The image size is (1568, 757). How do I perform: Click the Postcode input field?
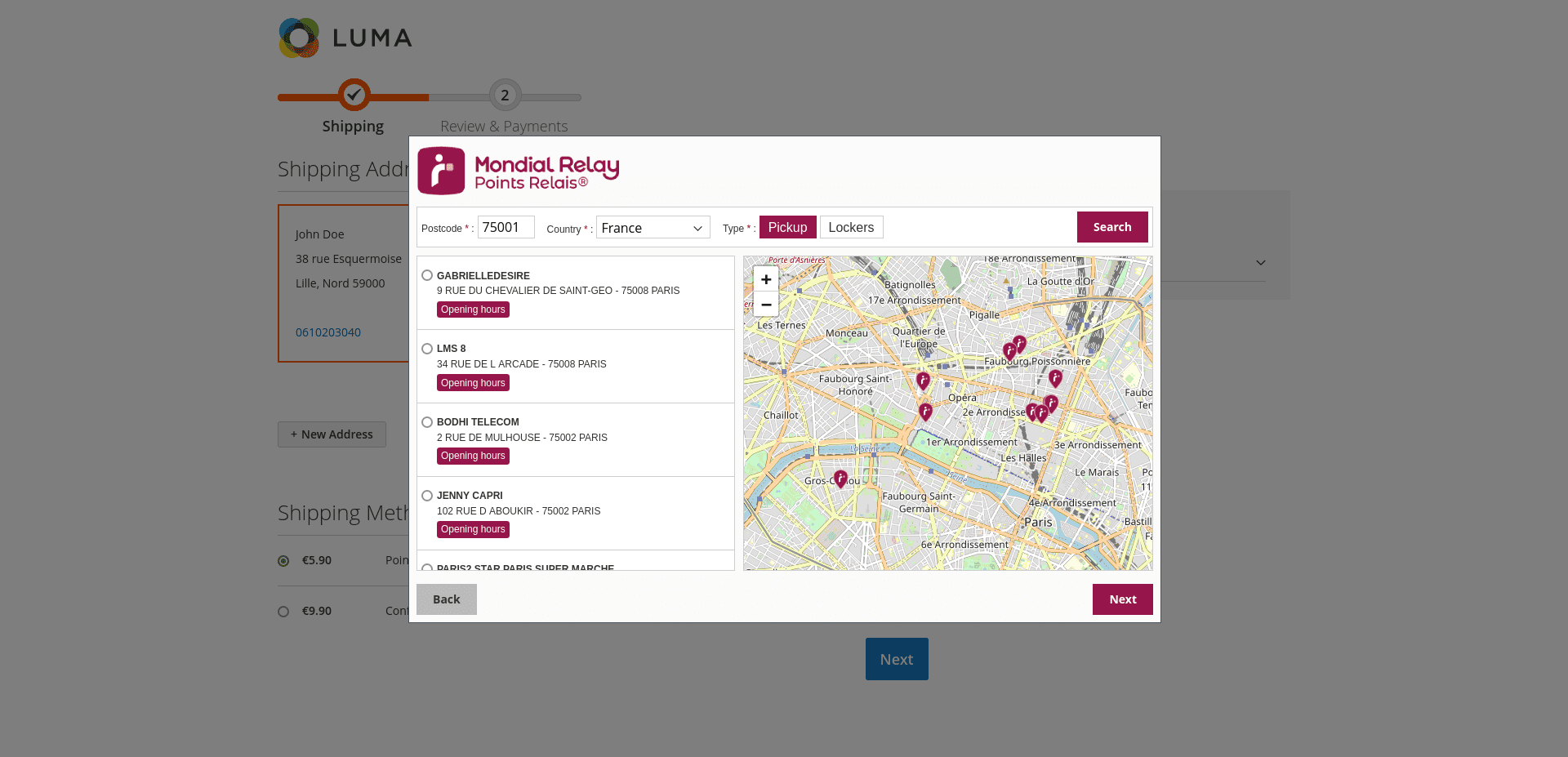(x=506, y=226)
